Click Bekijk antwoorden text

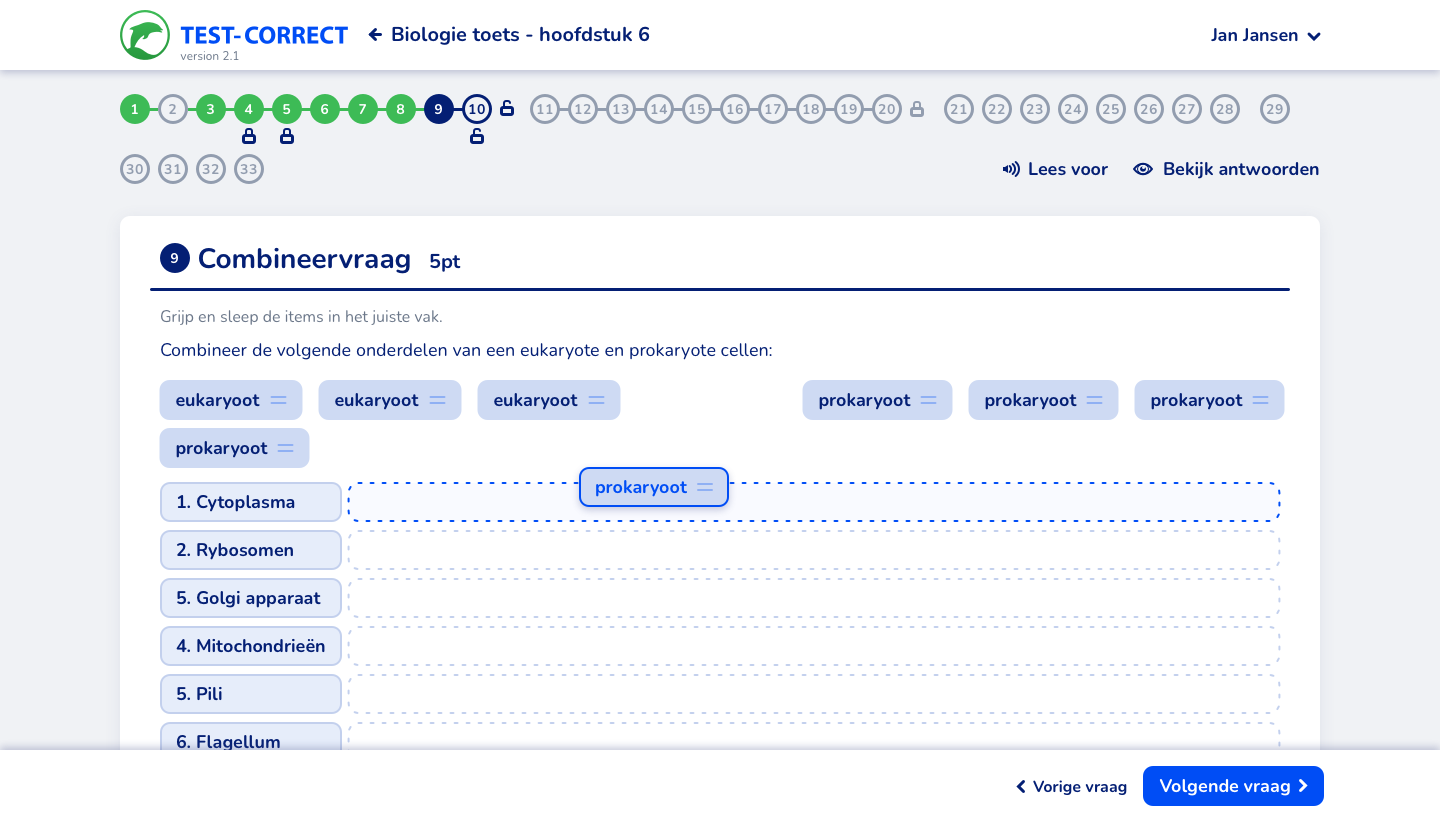[1240, 169]
